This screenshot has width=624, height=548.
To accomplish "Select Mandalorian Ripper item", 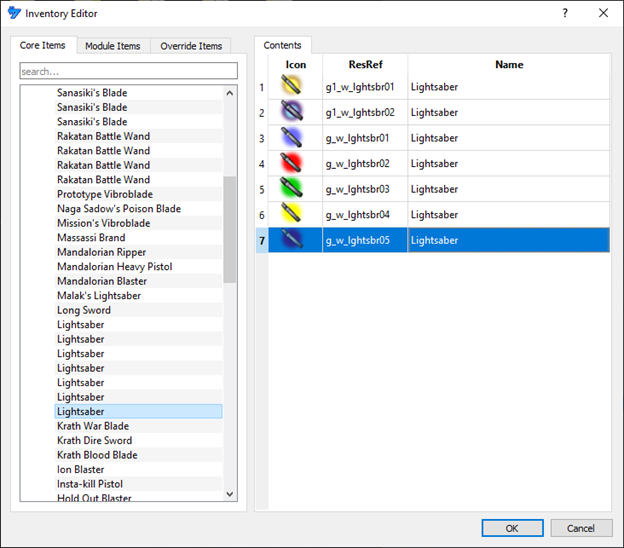I will pyautogui.click(x=138, y=252).
